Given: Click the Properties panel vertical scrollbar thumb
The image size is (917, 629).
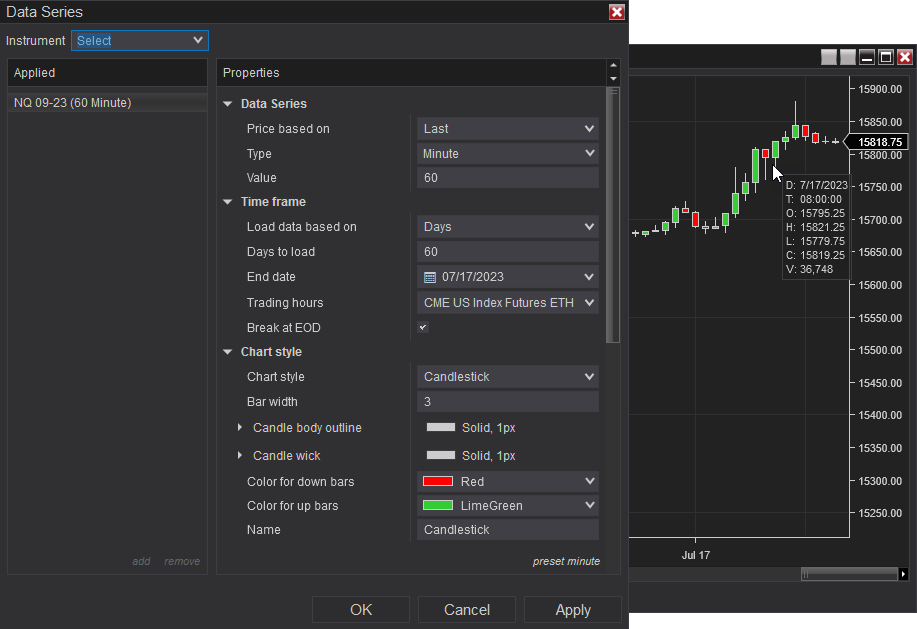Looking at the screenshot, I should (x=613, y=215).
